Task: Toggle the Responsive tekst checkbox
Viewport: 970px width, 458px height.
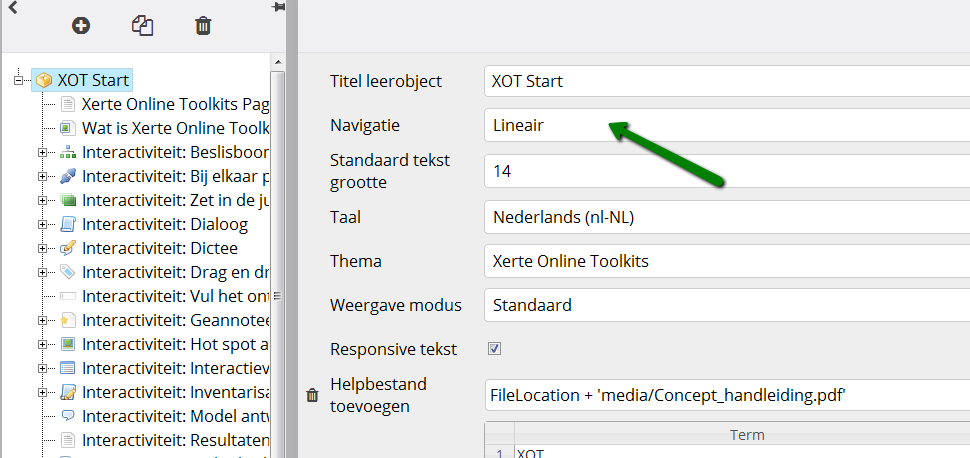Action: [x=494, y=348]
